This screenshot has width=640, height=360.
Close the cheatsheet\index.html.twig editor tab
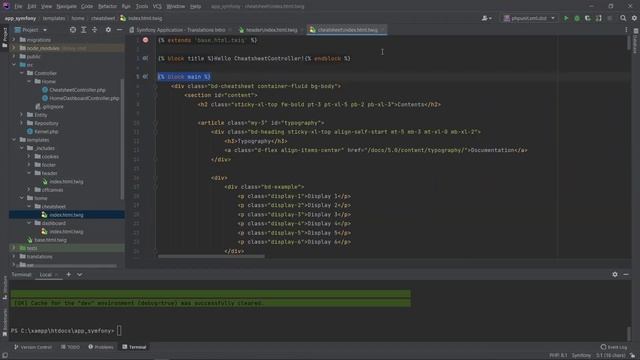382,30
